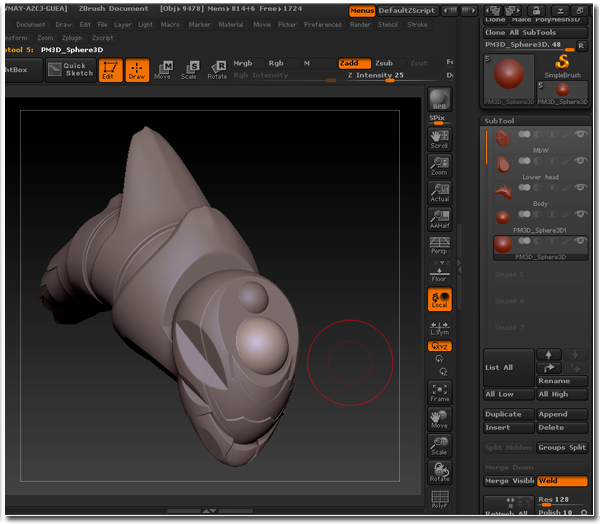Toggle the Local transformations button
The width and height of the screenshot is (600, 524).
pyautogui.click(x=439, y=299)
